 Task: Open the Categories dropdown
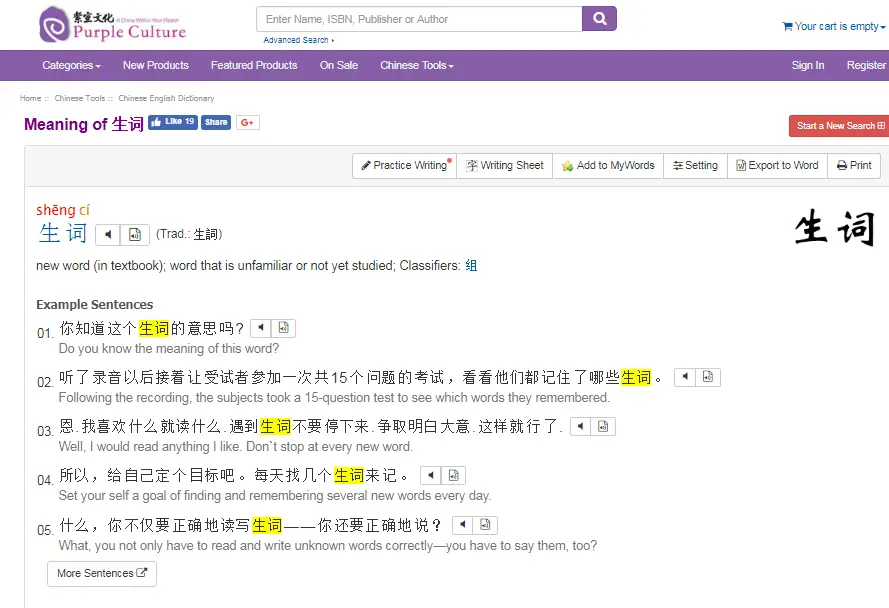pyautogui.click(x=69, y=65)
